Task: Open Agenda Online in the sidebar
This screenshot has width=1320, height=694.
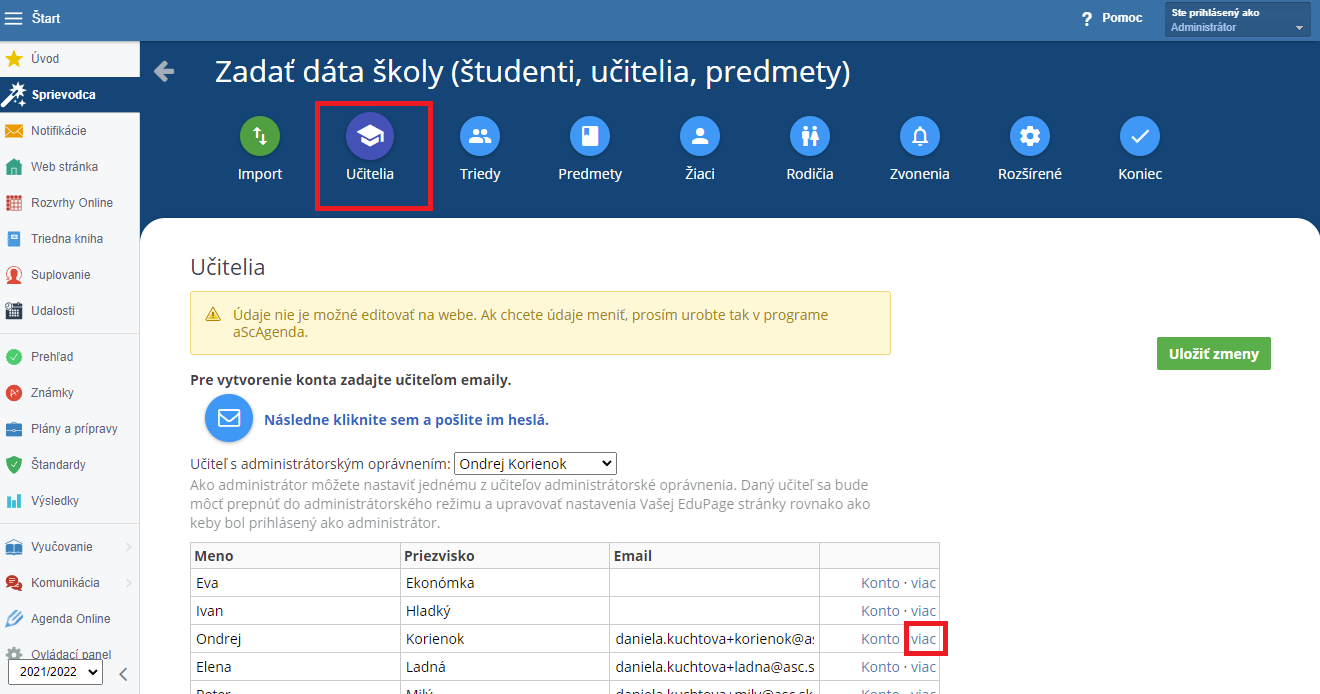Action: pyautogui.click(x=70, y=619)
